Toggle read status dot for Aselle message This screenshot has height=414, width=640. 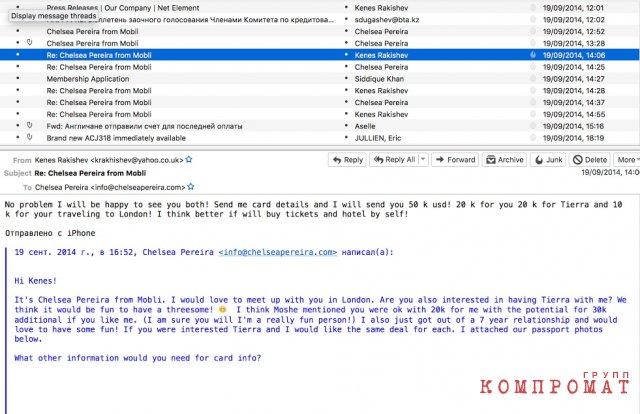pos(346,126)
